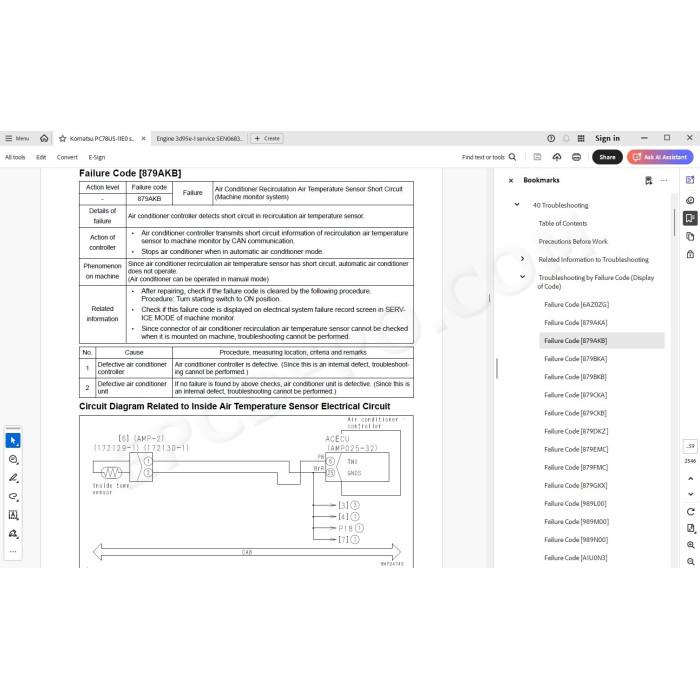Collapse the 40 Troubleshooting bookmark

tap(517, 205)
